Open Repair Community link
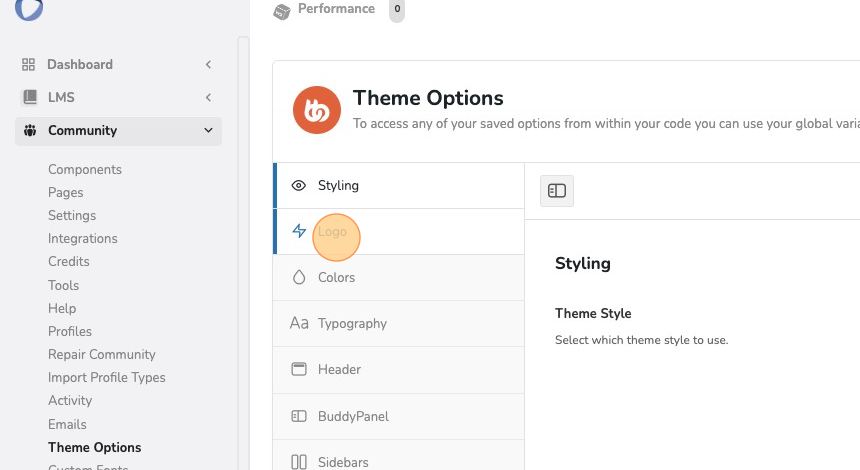Screen dimensions: 860x470 [101, 354]
